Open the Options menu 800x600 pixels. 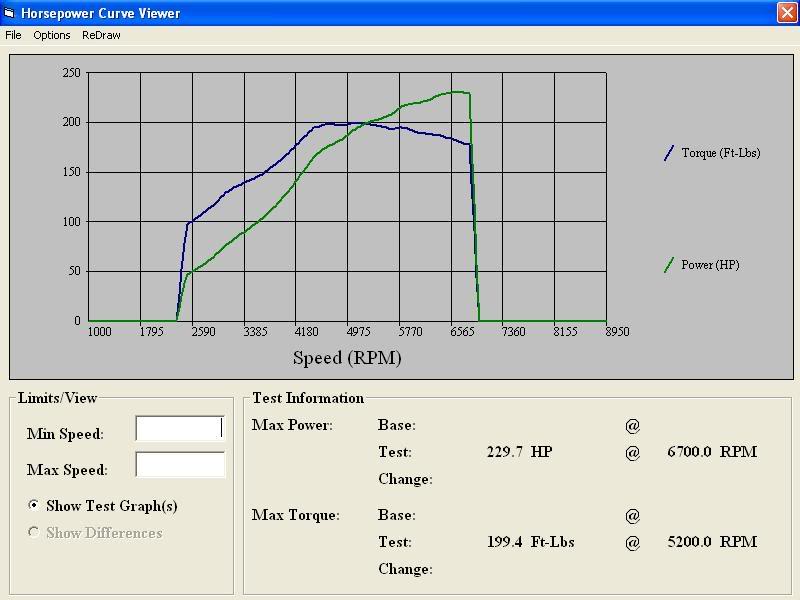click(50, 35)
